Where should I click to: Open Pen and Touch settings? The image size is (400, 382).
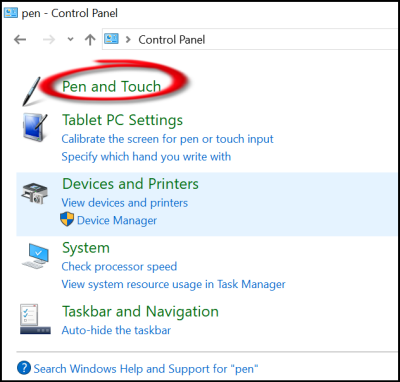click(x=112, y=86)
